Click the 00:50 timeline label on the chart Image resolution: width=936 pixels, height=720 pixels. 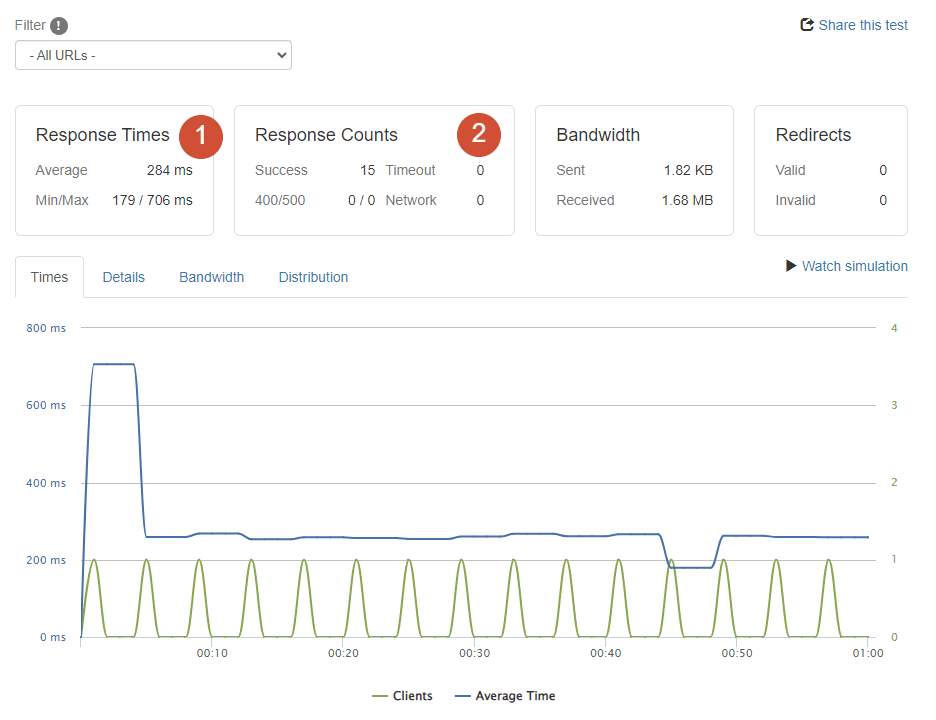(x=737, y=653)
